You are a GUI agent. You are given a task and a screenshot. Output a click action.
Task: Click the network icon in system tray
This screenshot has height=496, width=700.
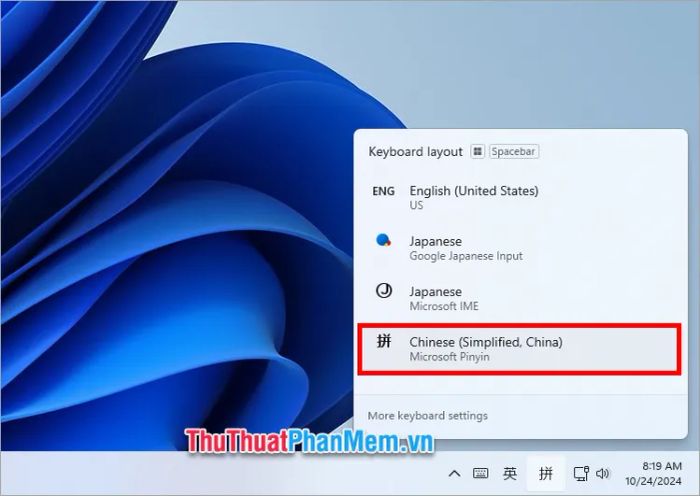coord(581,473)
